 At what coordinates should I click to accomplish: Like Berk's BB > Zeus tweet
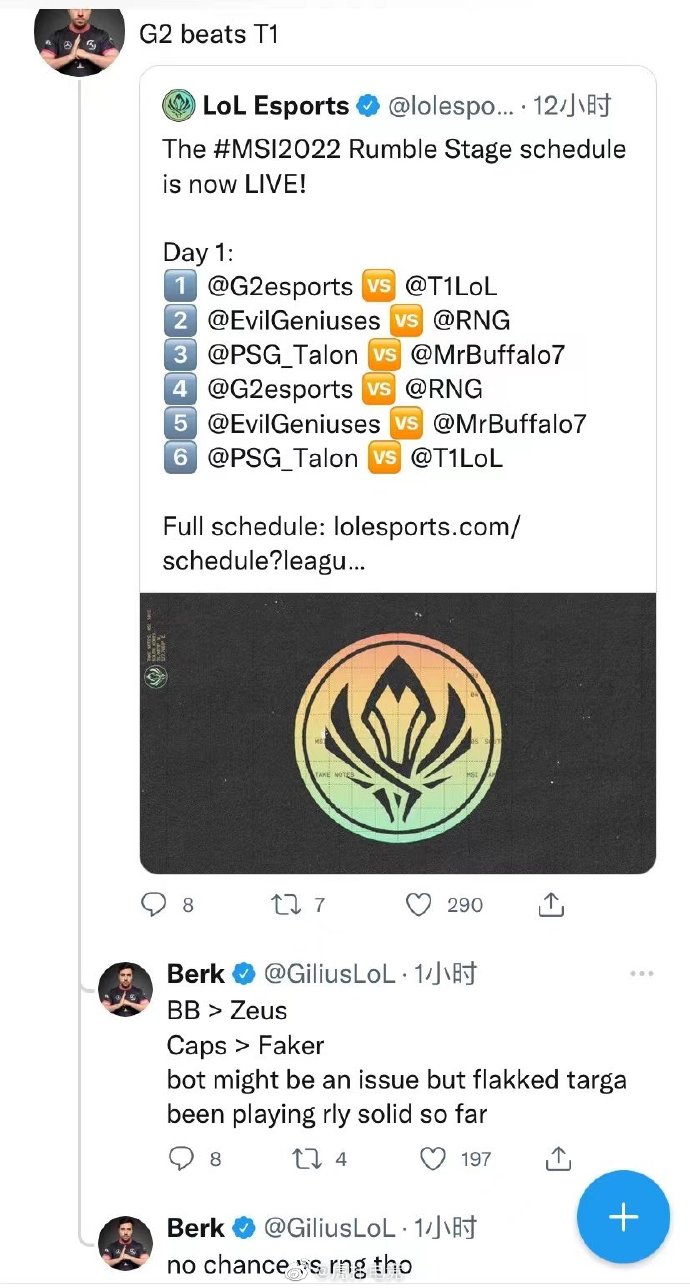(x=433, y=1158)
